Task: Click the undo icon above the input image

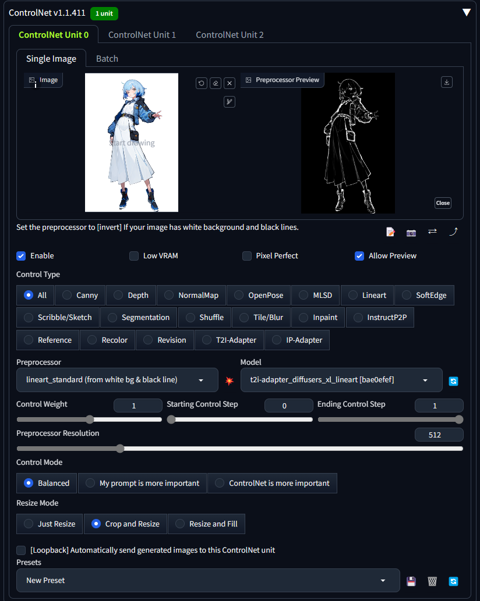Action: (x=202, y=83)
